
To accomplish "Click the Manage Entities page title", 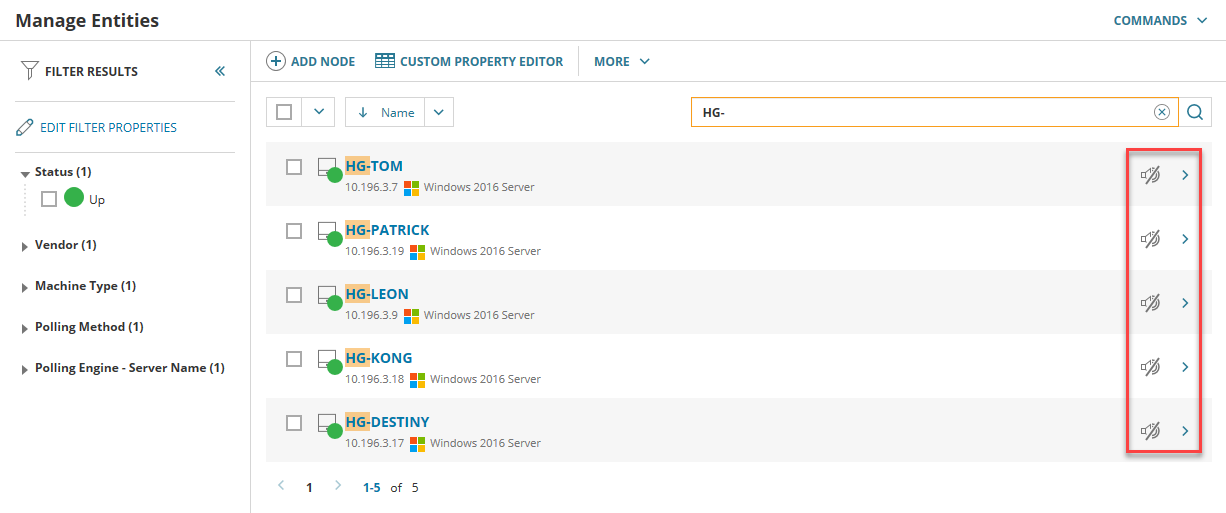I will tap(87, 20).
